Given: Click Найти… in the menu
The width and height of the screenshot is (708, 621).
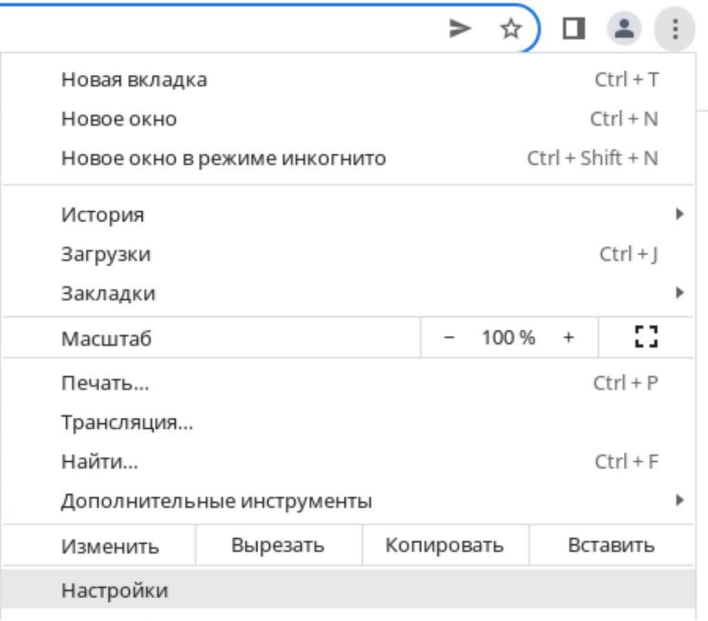Looking at the screenshot, I should (x=348, y=461).
